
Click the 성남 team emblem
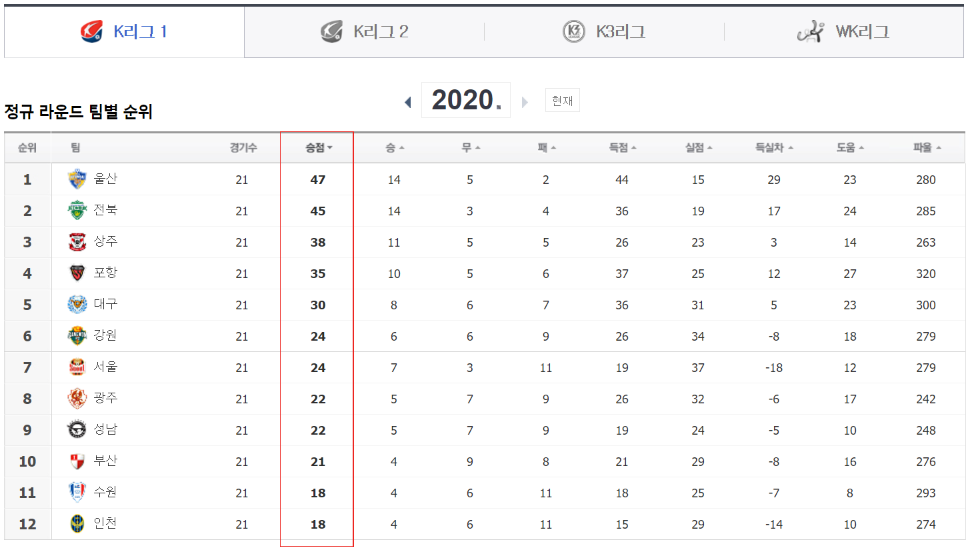tap(77, 429)
